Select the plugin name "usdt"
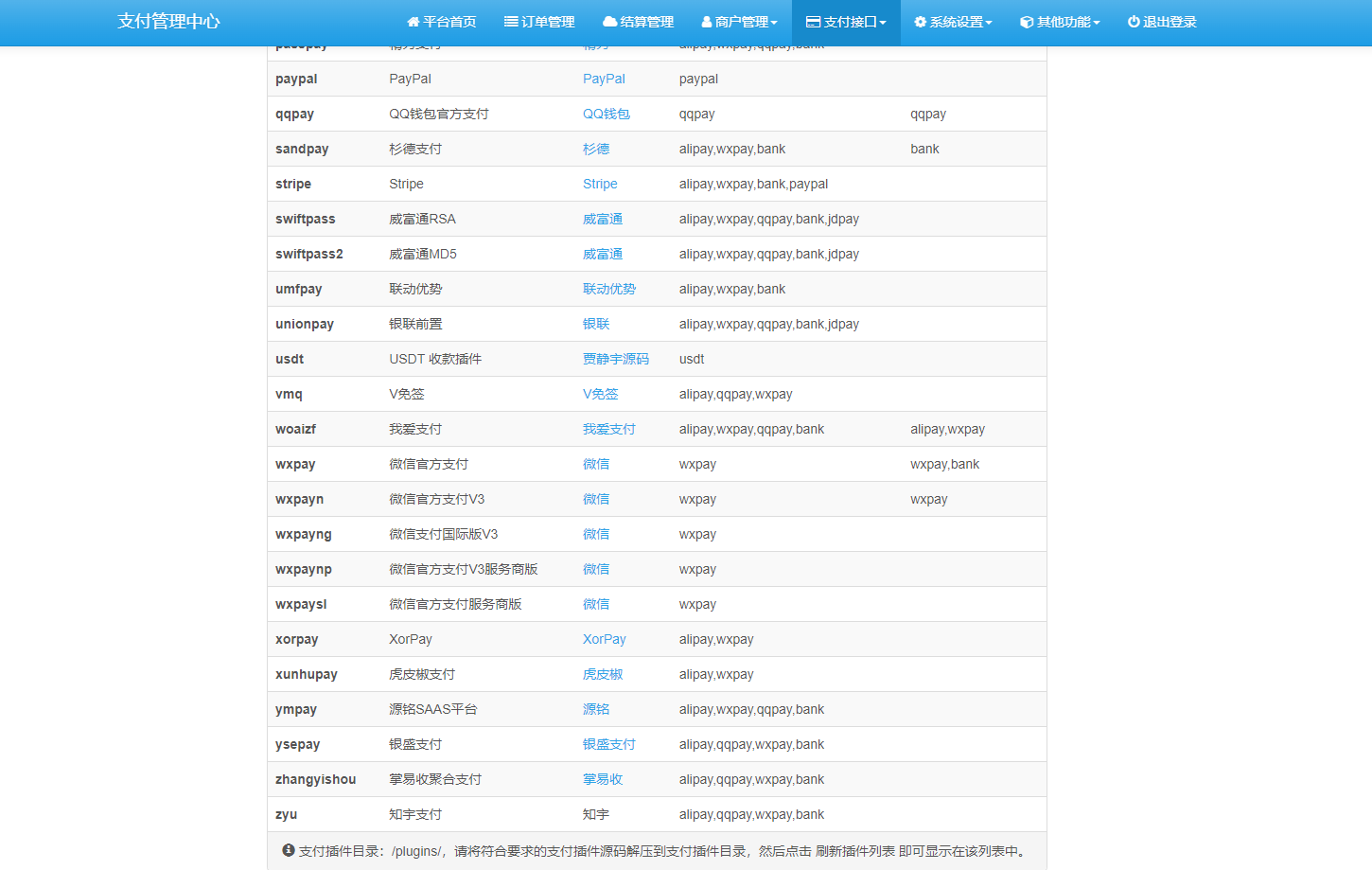Screen dimensions: 1372x870 [x=290, y=359]
